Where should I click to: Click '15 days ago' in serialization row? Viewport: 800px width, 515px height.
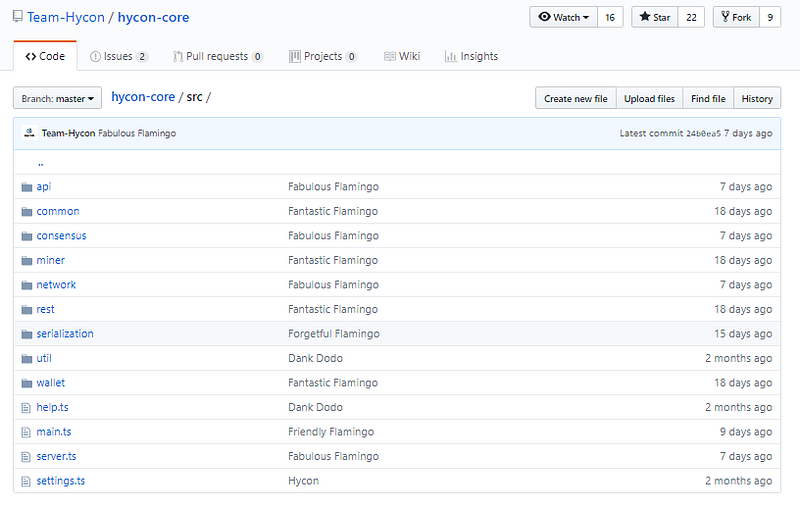[743, 334]
